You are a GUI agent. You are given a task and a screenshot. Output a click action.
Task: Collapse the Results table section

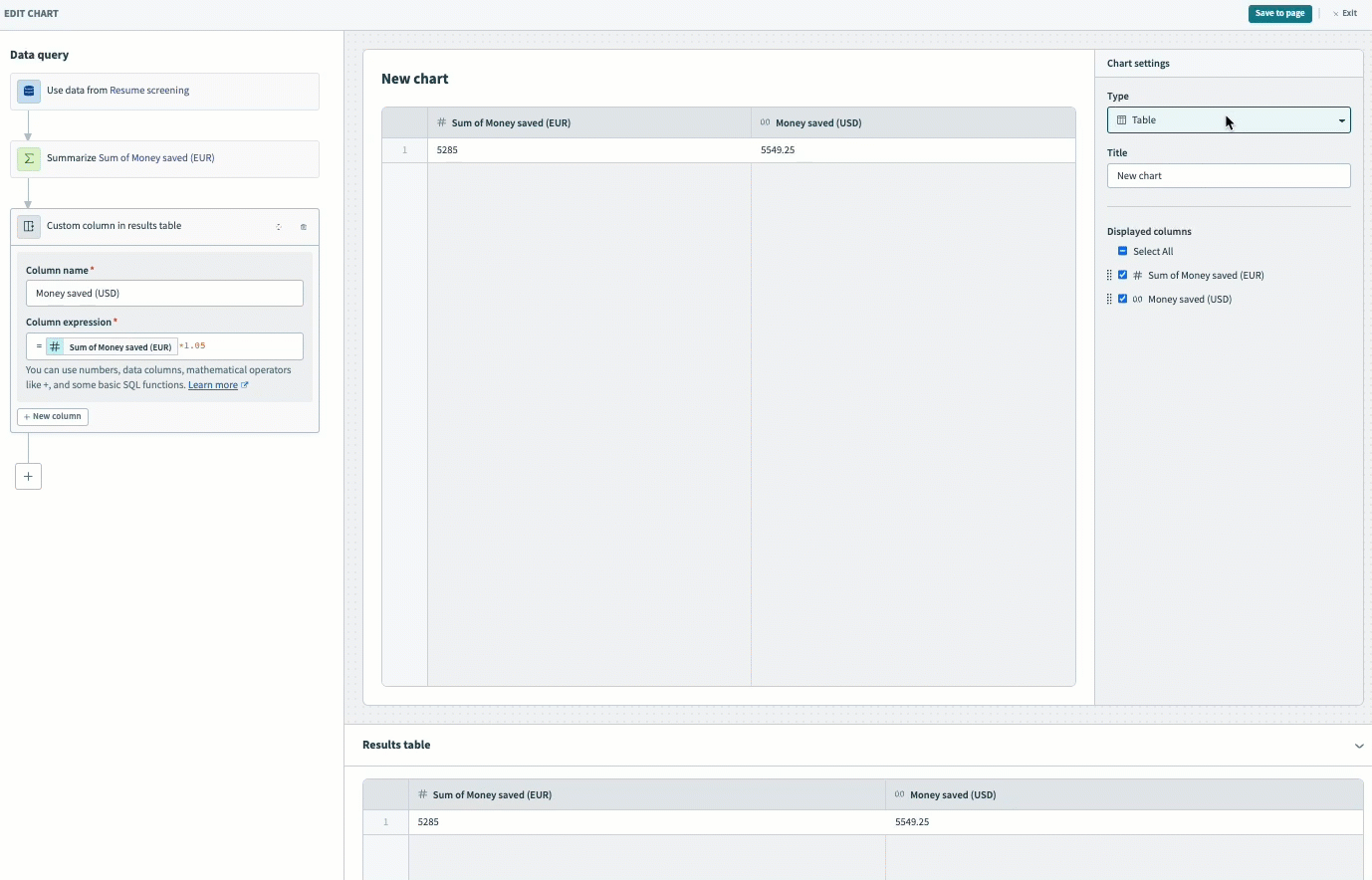1359,744
